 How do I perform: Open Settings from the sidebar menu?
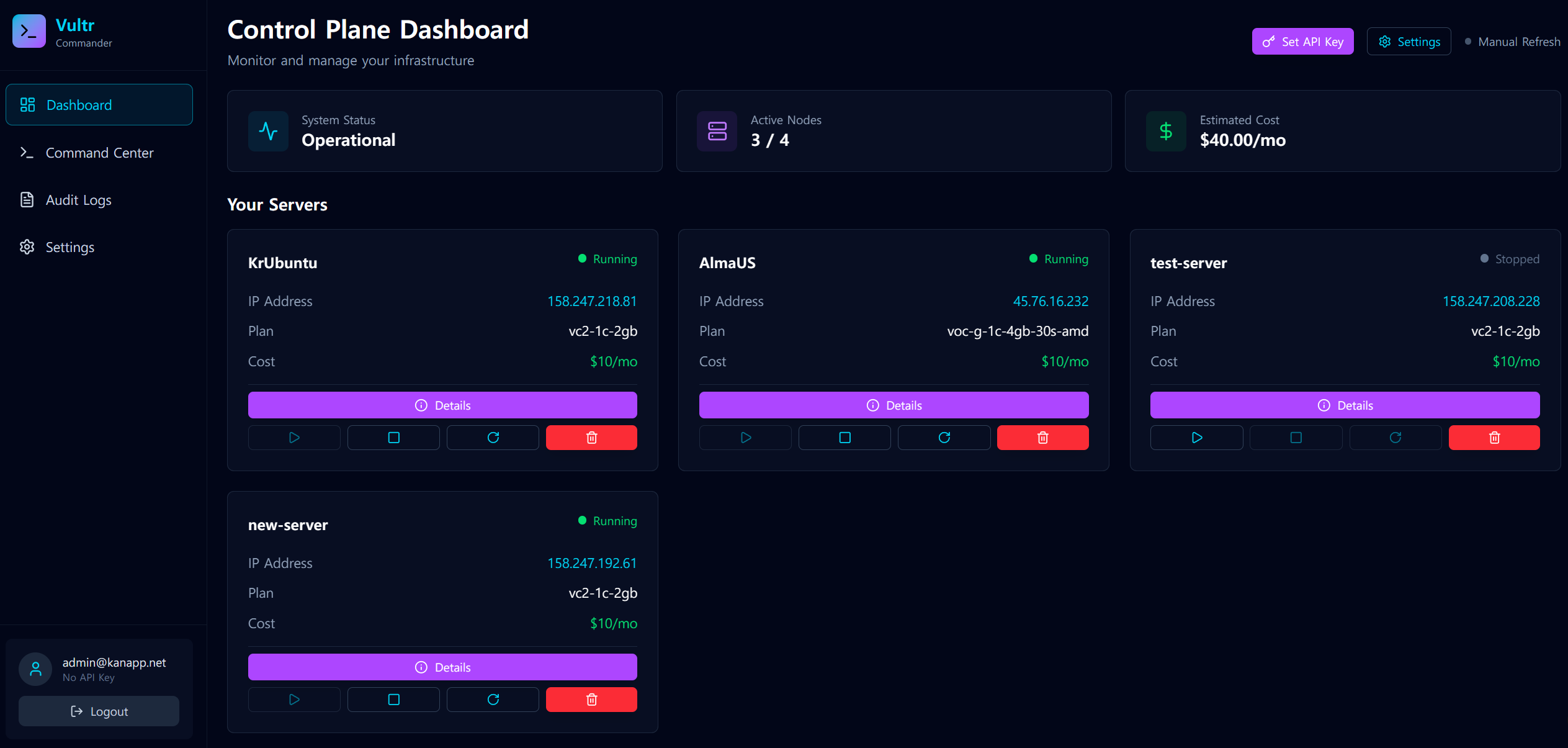click(x=69, y=247)
